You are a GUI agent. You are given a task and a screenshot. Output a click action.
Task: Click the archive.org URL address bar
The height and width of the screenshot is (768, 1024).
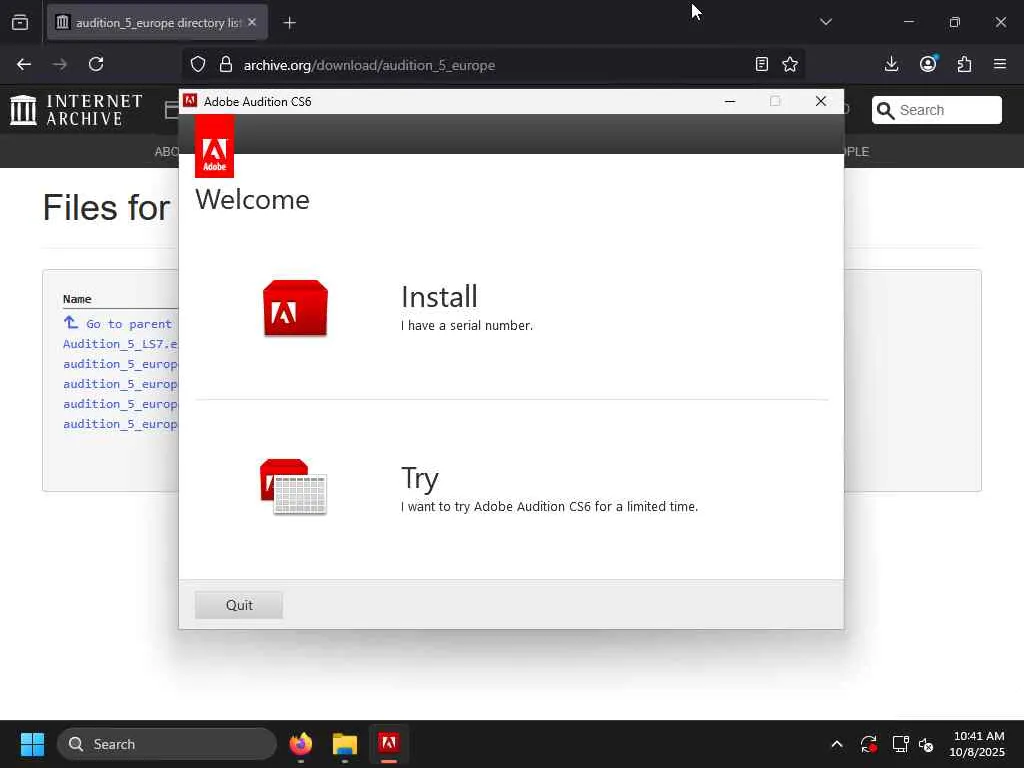[x=494, y=65]
